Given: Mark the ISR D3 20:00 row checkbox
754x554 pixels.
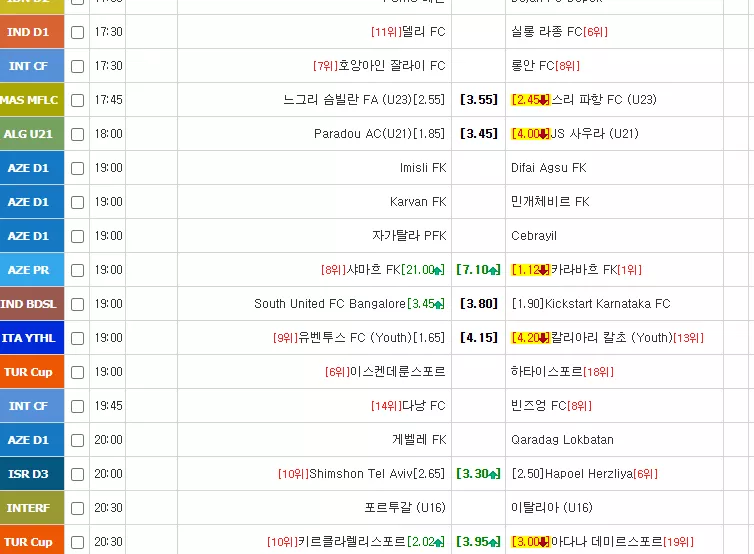Looking at the screenshot, I should 77,474.
